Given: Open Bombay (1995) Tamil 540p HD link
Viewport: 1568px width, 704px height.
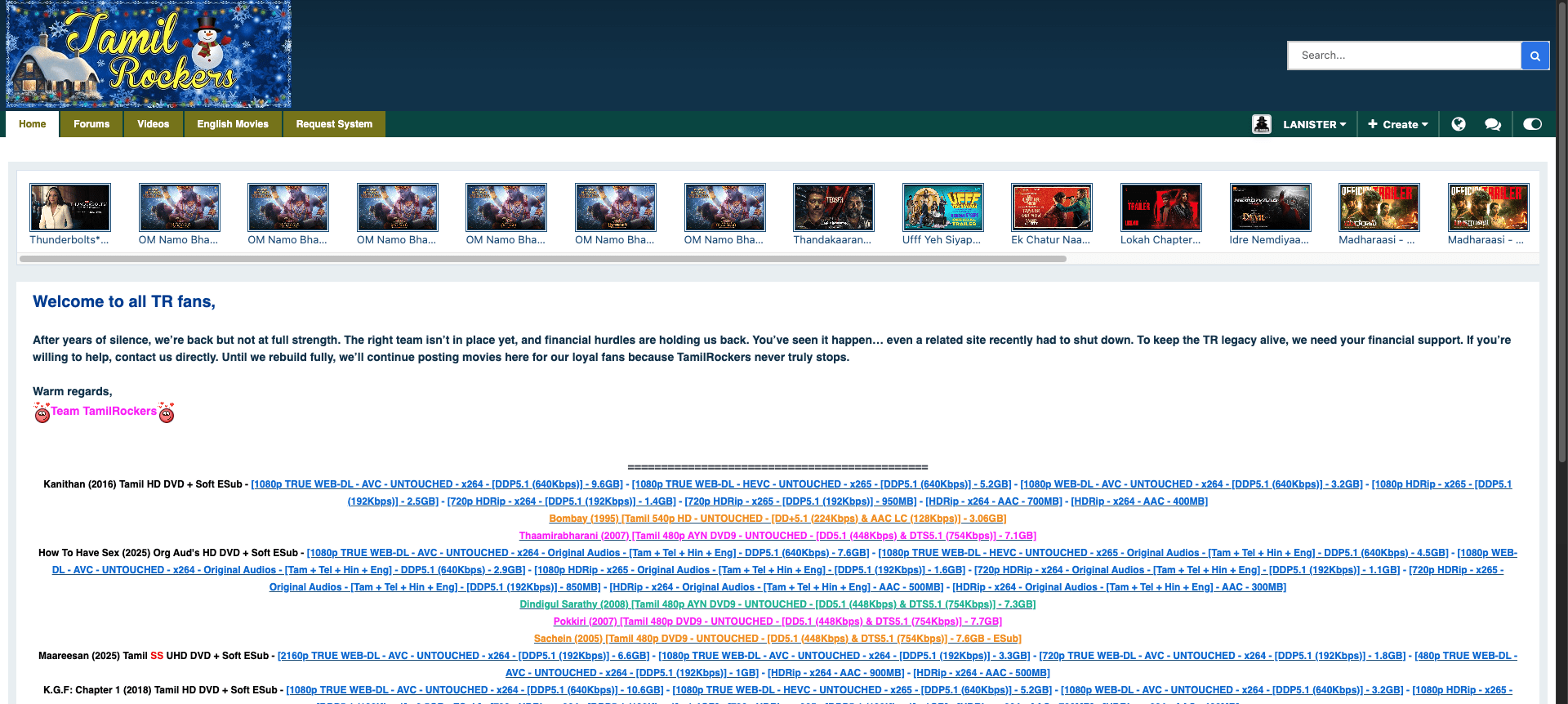Looking at the screenshot, I should pyautogui.click(x=777, y=519).
